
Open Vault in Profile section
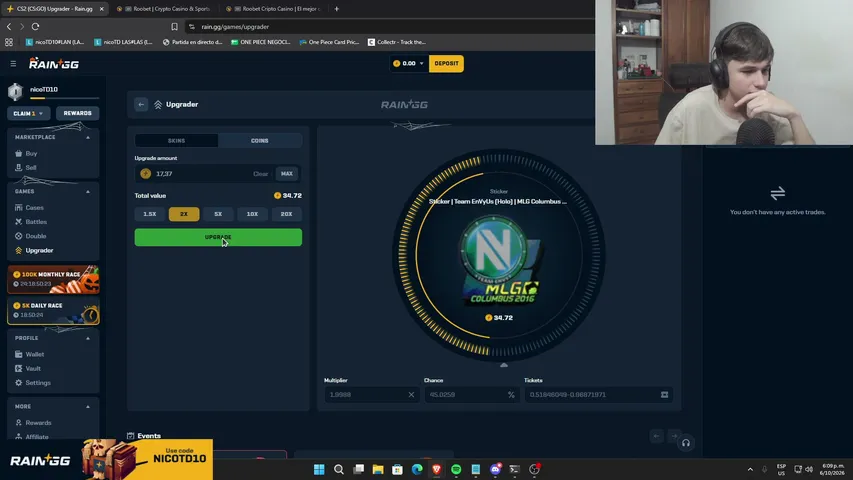pyautogui.click(x=33, y=368)
